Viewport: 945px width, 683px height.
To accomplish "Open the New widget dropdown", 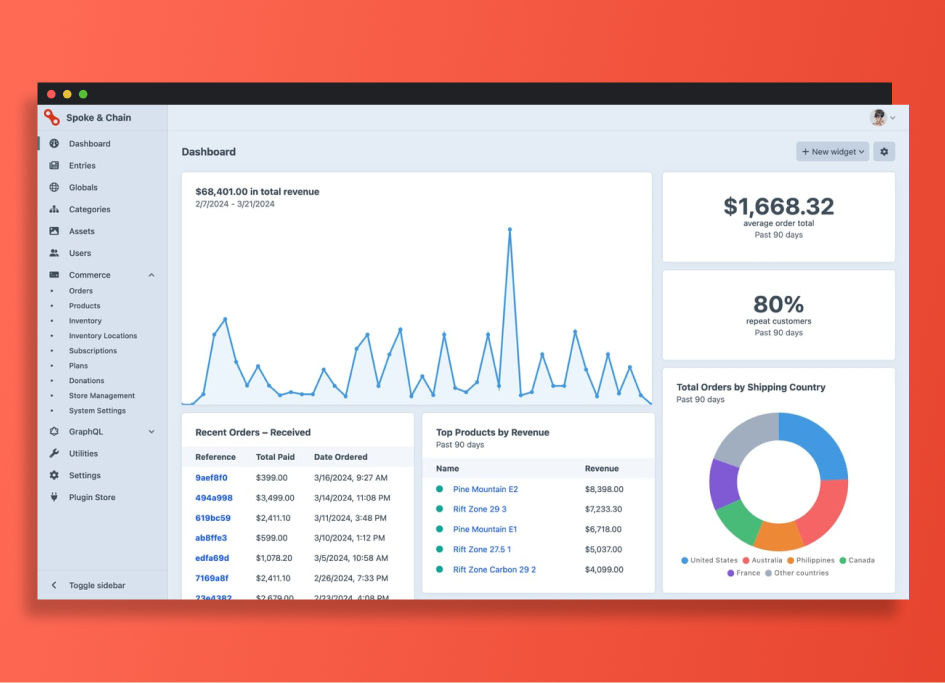I will (x=832, y=151).
